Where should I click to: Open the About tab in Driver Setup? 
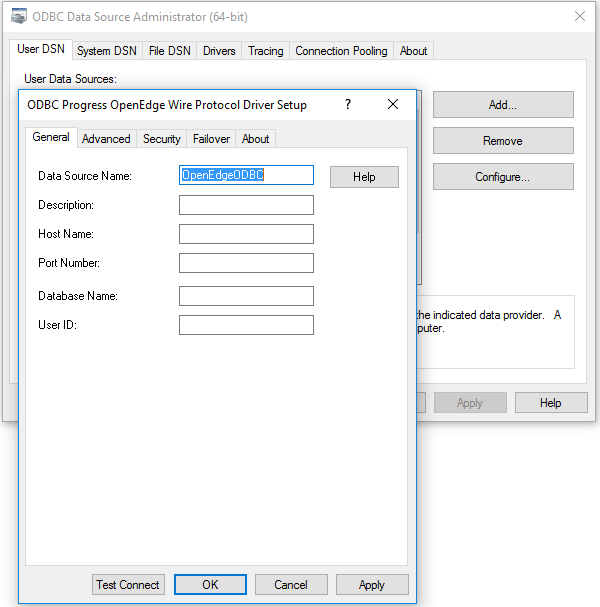pos(255,139)
